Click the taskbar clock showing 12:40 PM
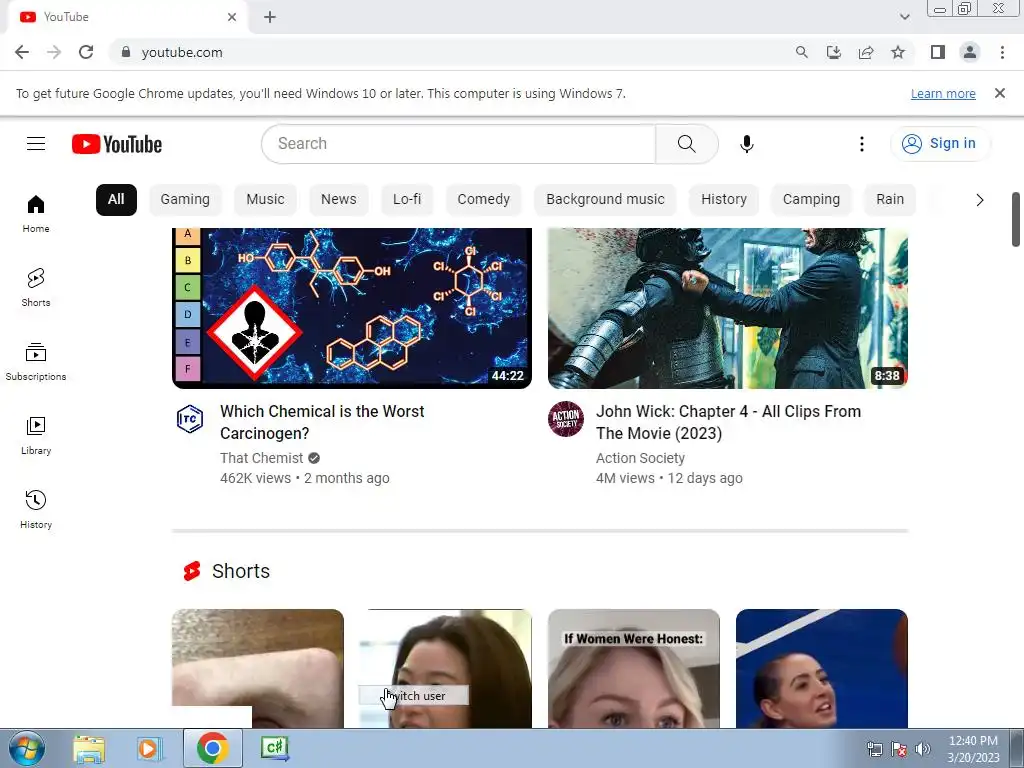 pos(973,748)
